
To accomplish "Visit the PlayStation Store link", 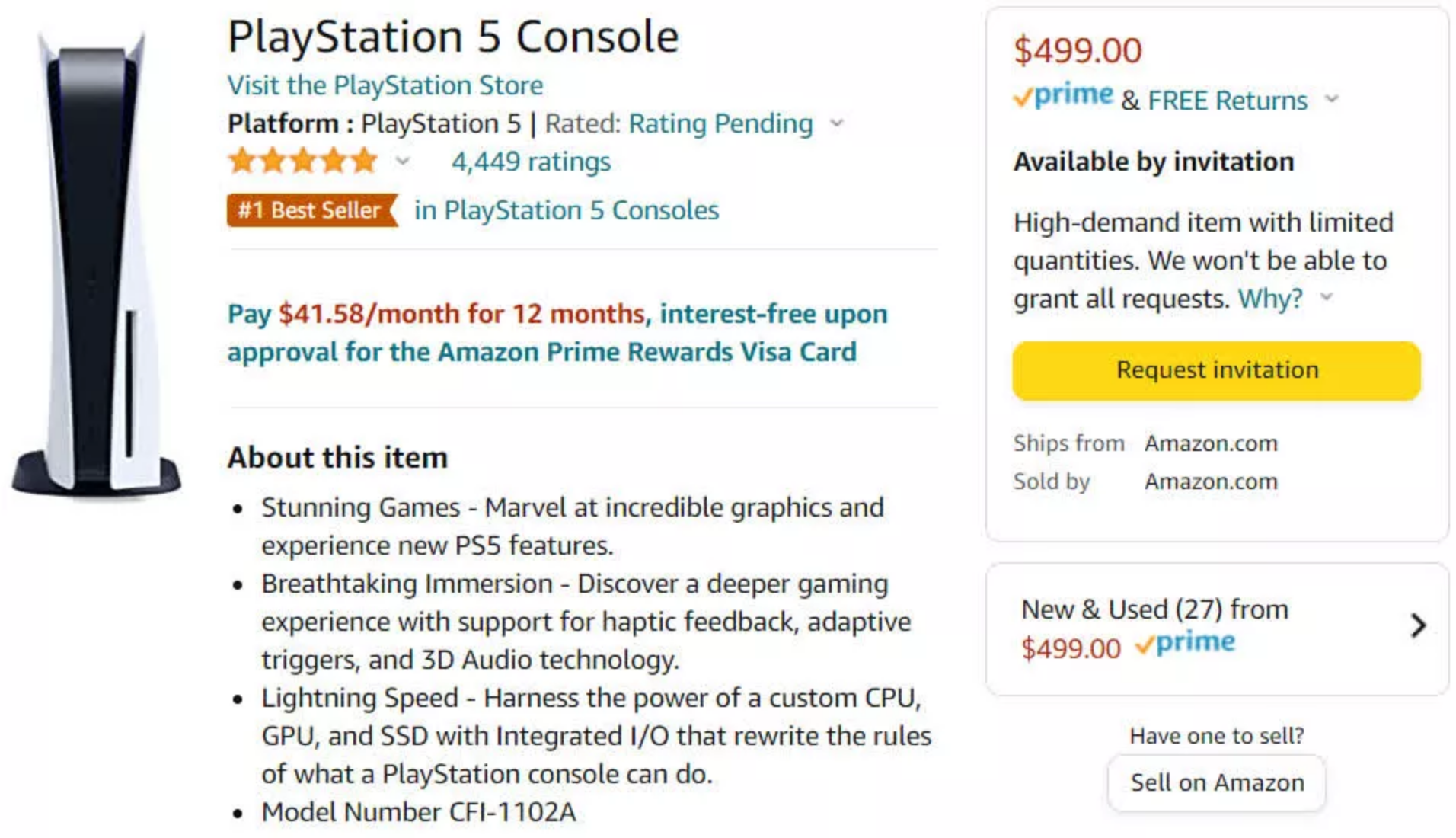I will pos(385,85).
